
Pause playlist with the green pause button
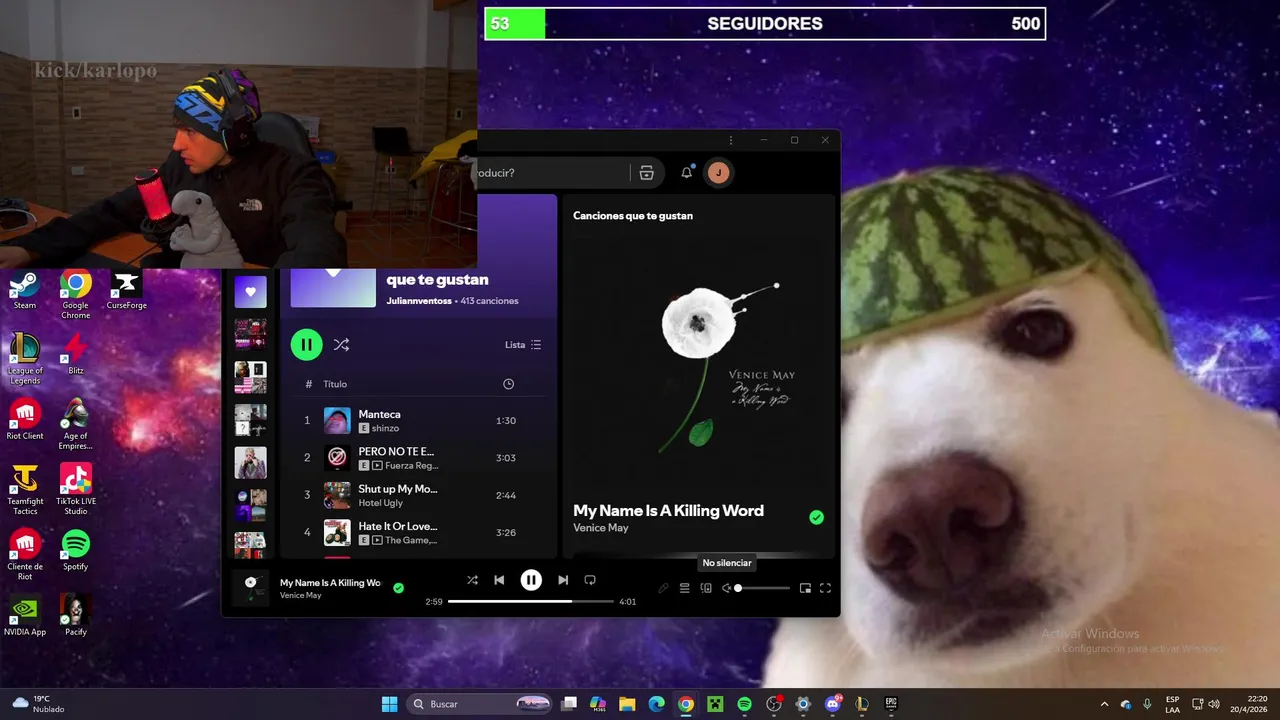coord(306,344)
